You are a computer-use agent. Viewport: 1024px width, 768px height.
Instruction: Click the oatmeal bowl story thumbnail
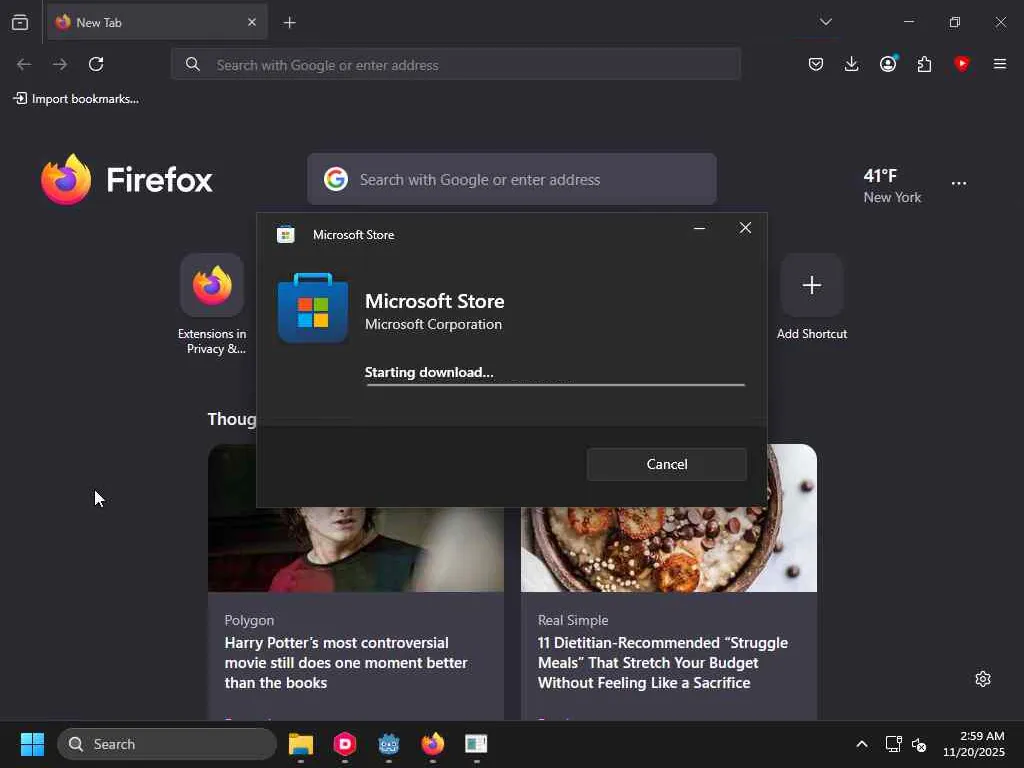tap(669, 550)
